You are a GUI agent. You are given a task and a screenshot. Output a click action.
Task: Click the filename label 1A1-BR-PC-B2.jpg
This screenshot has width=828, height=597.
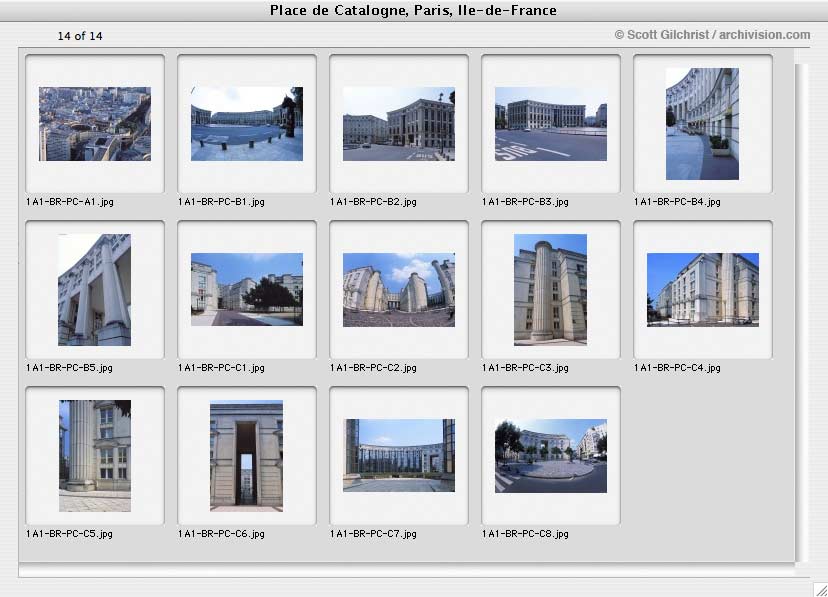373,202
